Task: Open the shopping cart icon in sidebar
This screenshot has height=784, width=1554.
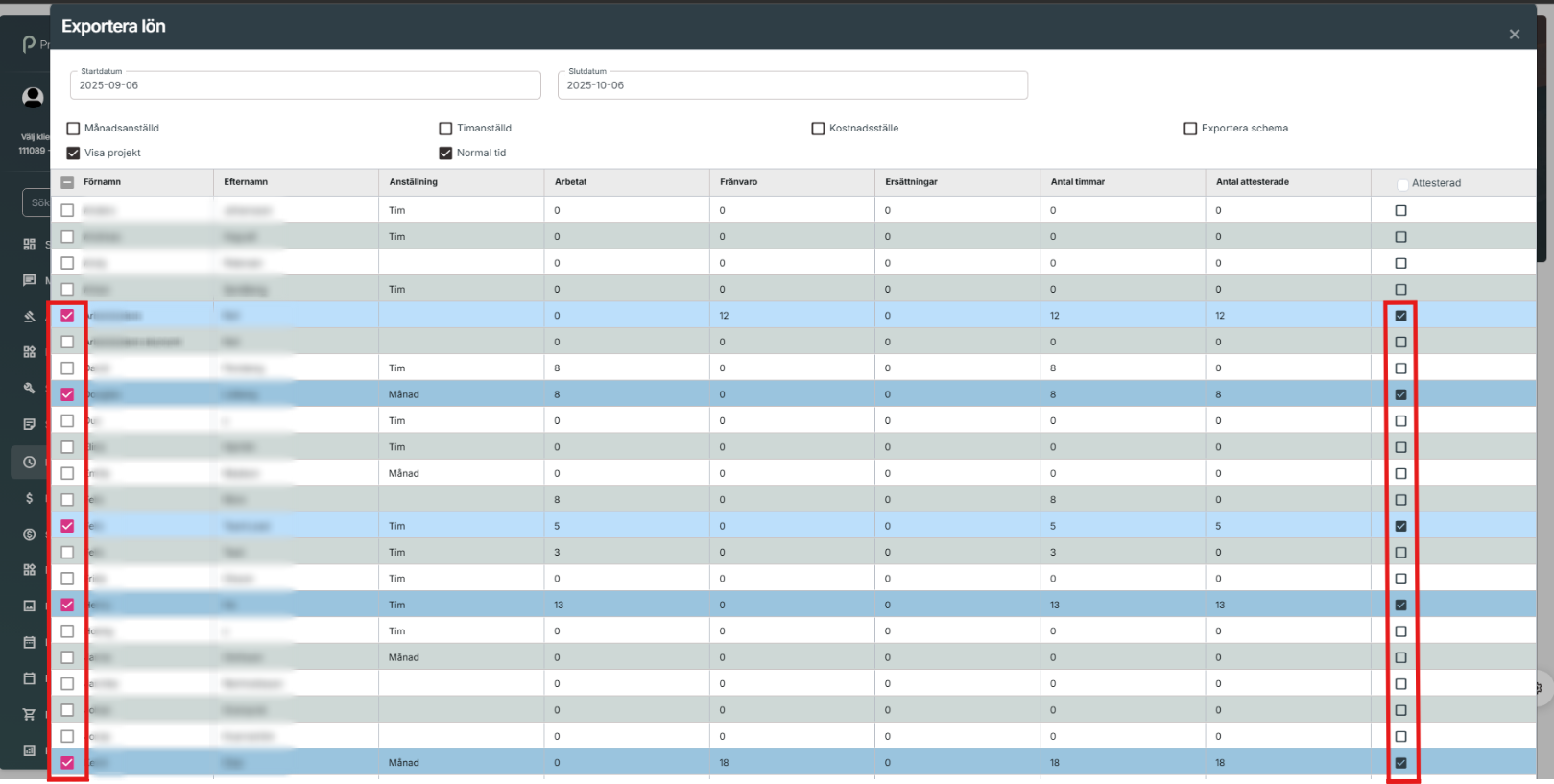Action: 30,714
